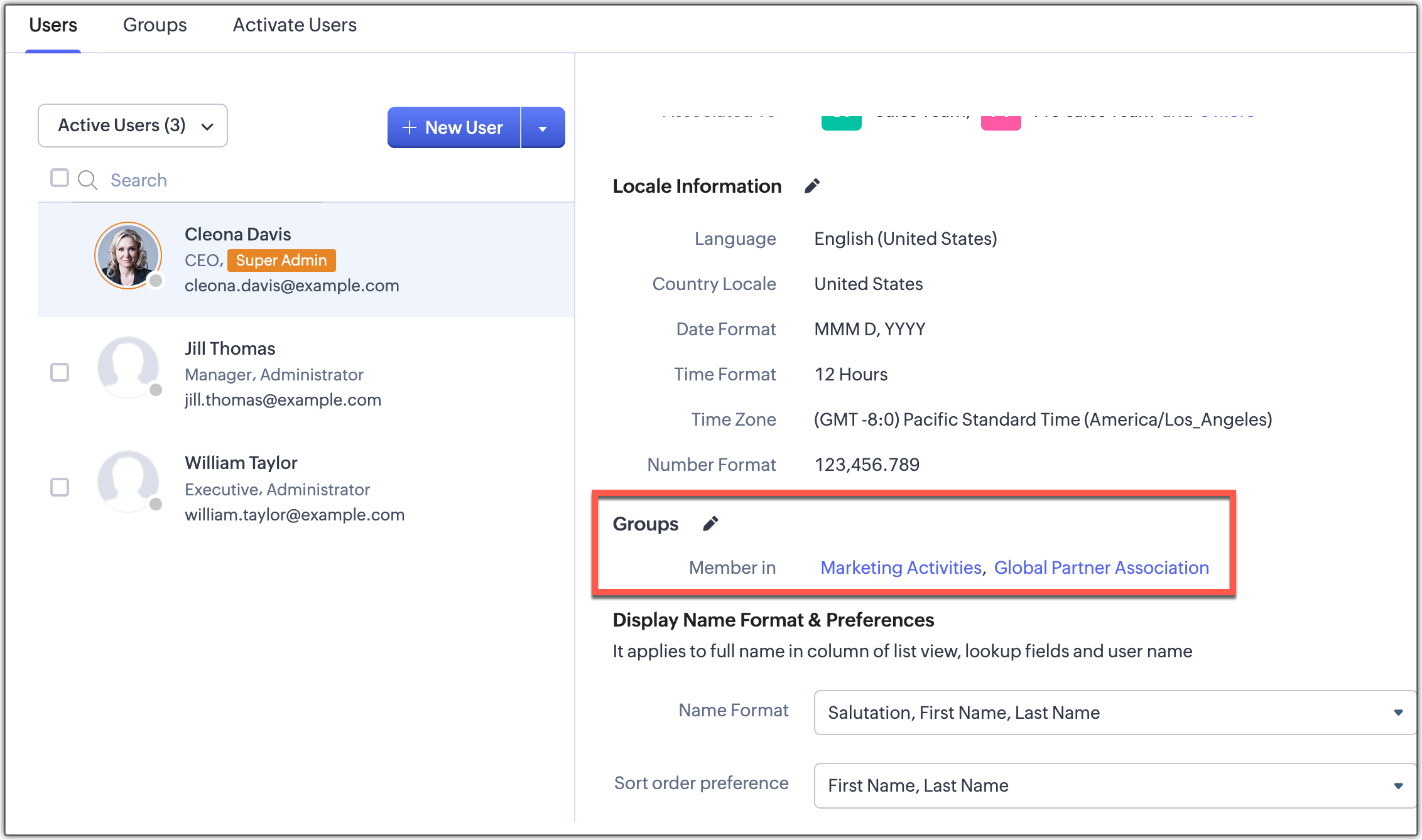Check the William Taylor checkbox
The height and width of the screenshot is (840, 1422).
click(60, 487)
